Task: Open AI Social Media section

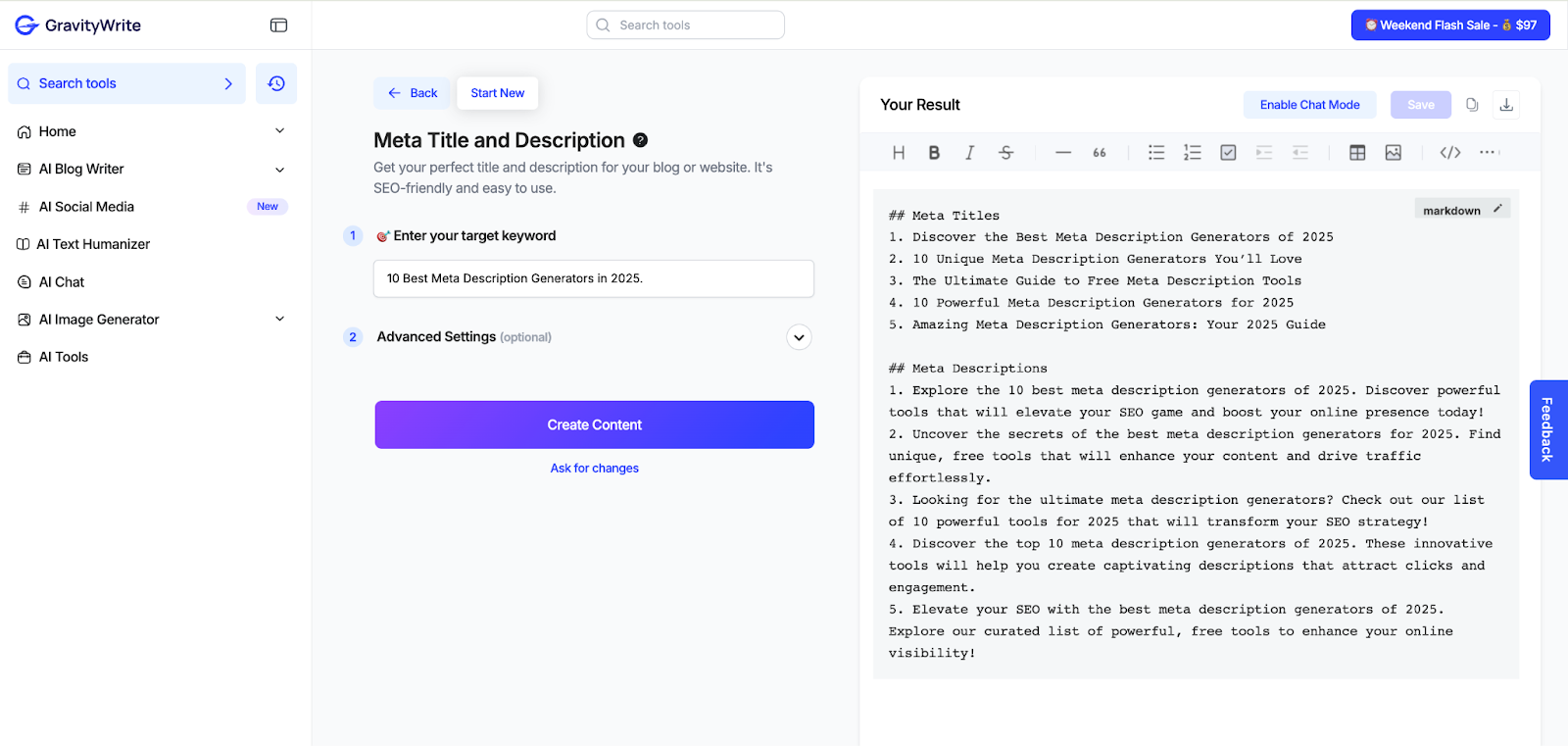Action: (86, 207)
